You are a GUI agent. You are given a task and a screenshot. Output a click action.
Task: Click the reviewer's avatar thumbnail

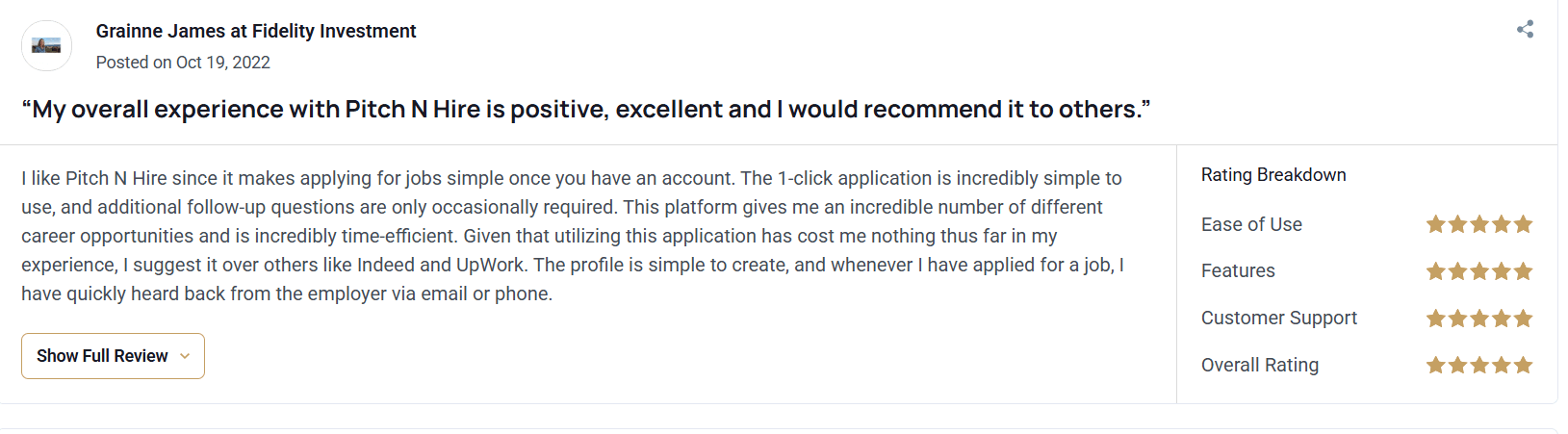46,45
